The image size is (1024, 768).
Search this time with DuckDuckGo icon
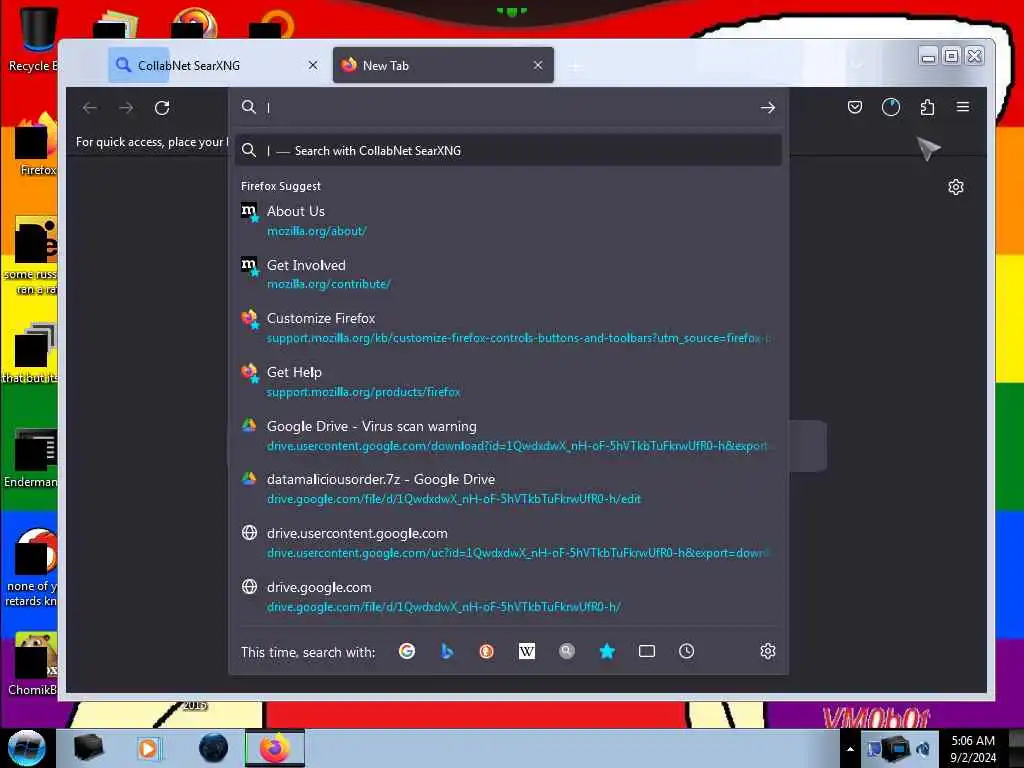coord(487,651)
